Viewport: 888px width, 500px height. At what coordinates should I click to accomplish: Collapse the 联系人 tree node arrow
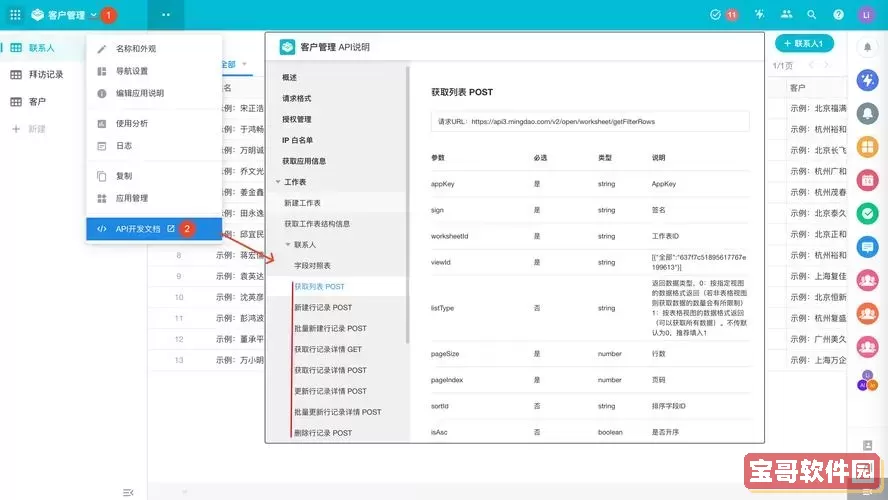[x=288, y=245]
